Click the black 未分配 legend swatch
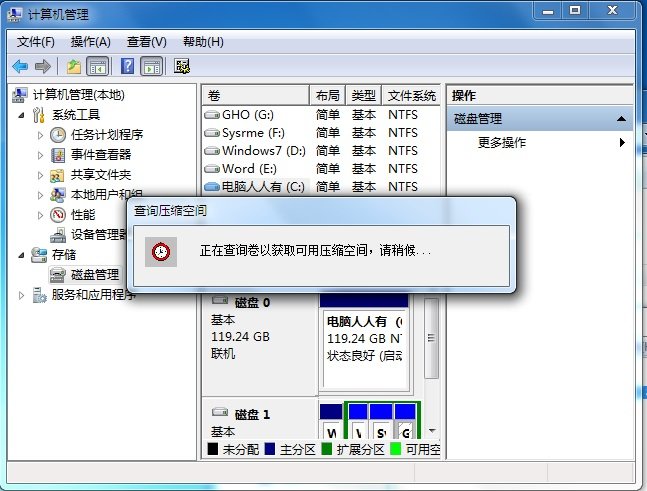This screenshot has height=491, width=647. 213,449
